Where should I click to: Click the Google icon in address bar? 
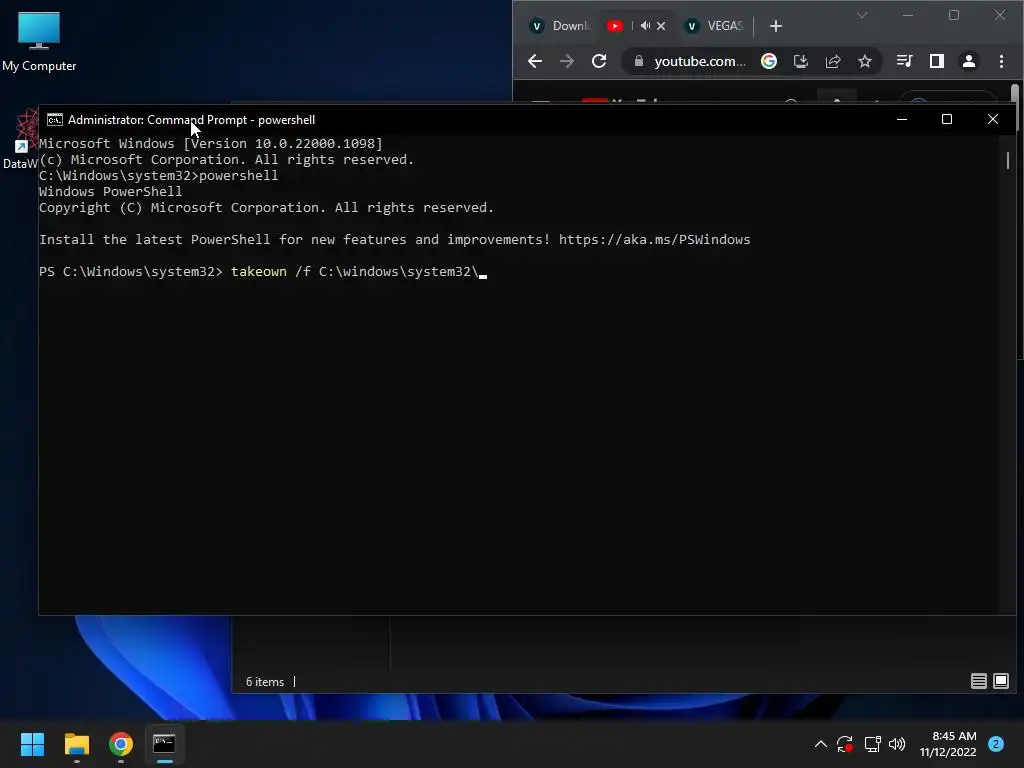[769, 61]
